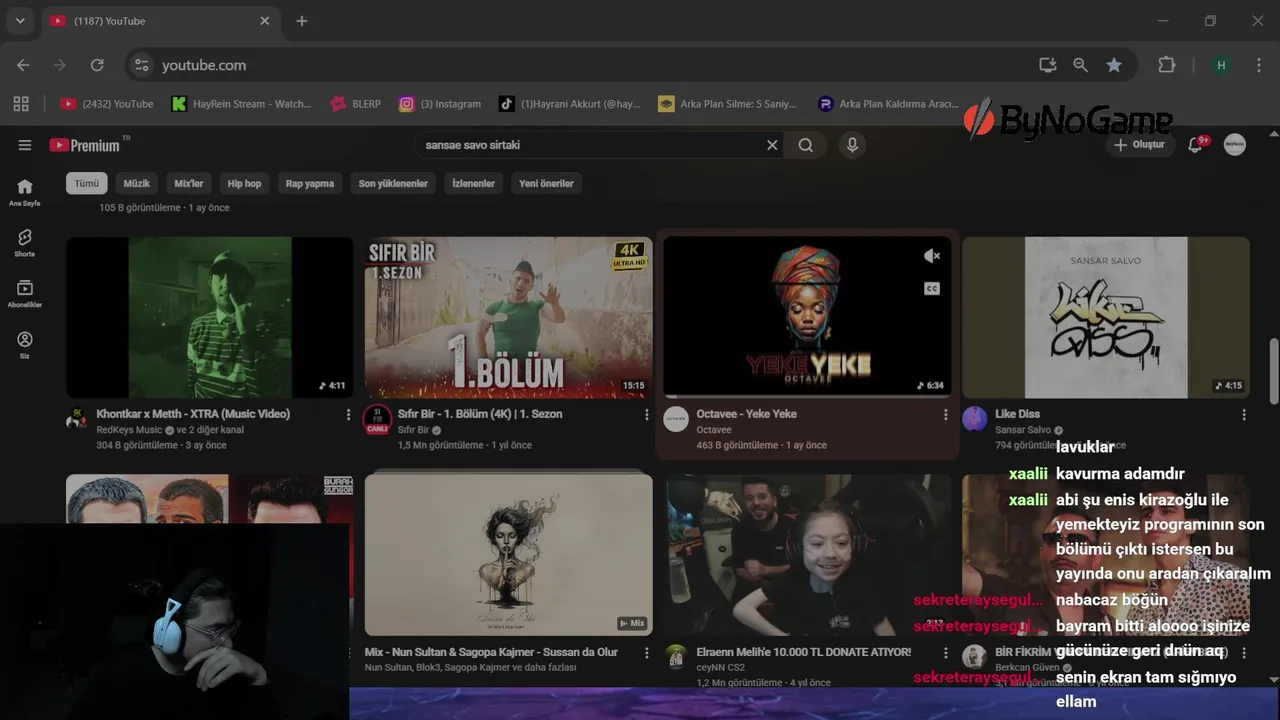
Task: Open the Octavee channel name link
Action: [x=714, y=430]
